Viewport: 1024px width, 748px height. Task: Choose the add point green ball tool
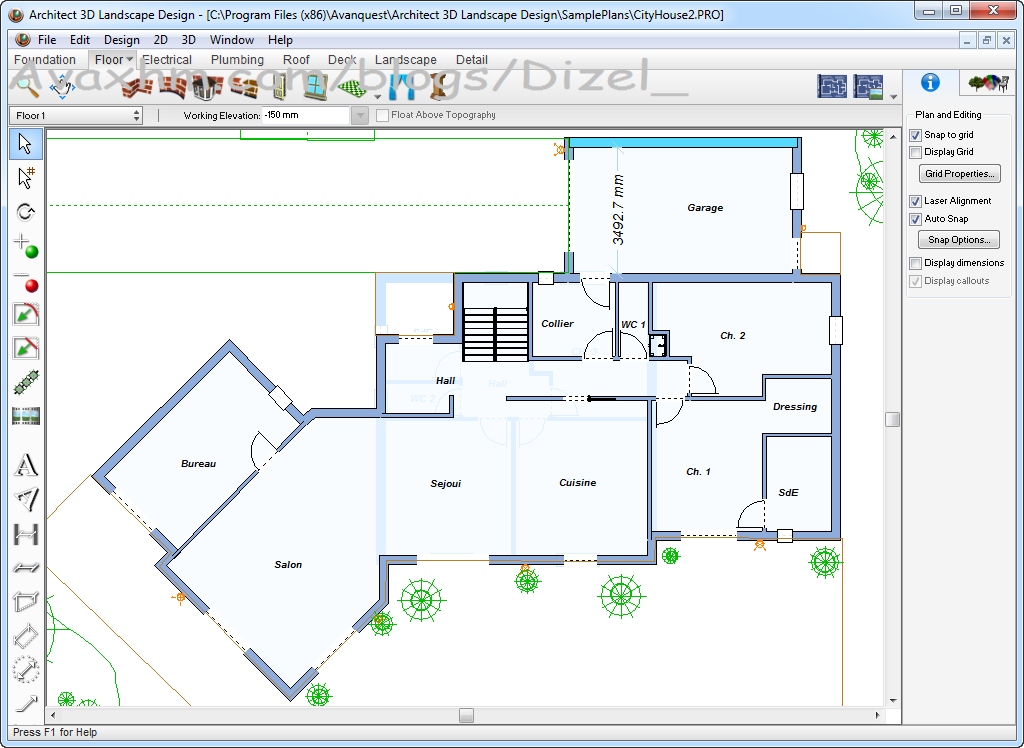coord(25,246)
